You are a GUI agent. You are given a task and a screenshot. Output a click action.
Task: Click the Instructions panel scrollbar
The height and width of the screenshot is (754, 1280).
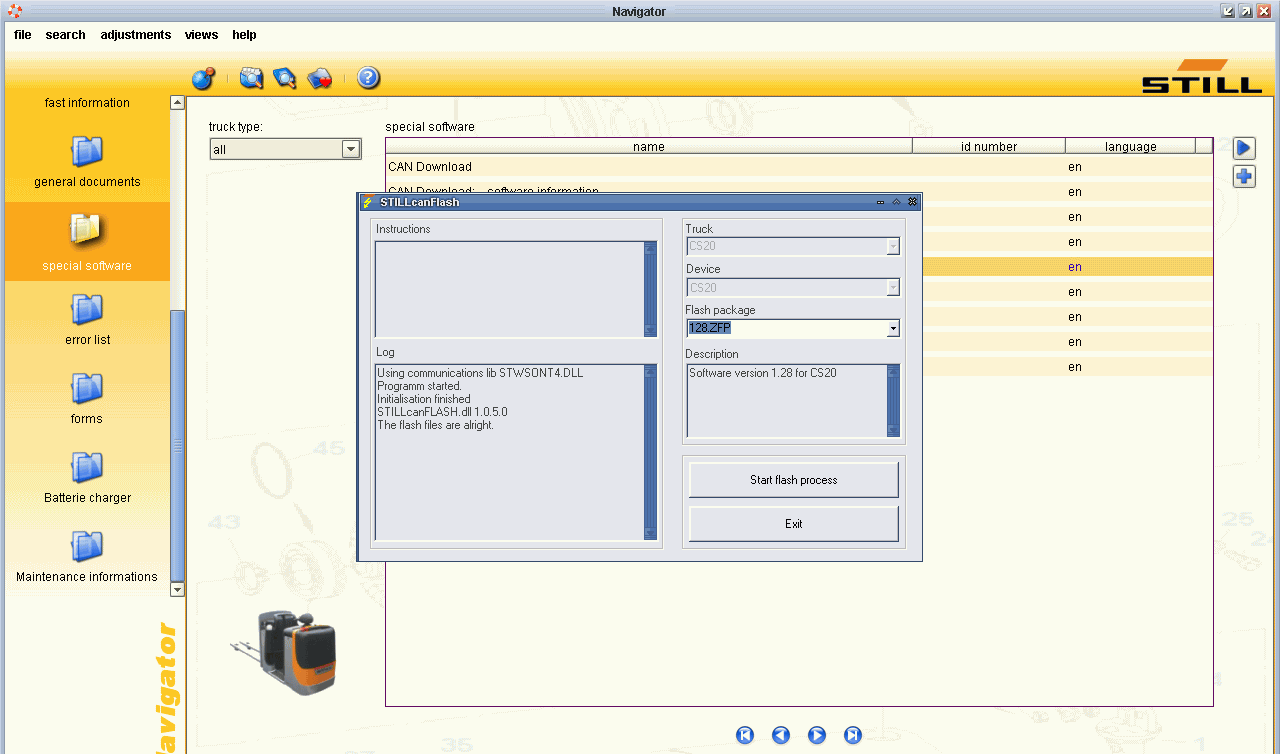coord(650,289)
